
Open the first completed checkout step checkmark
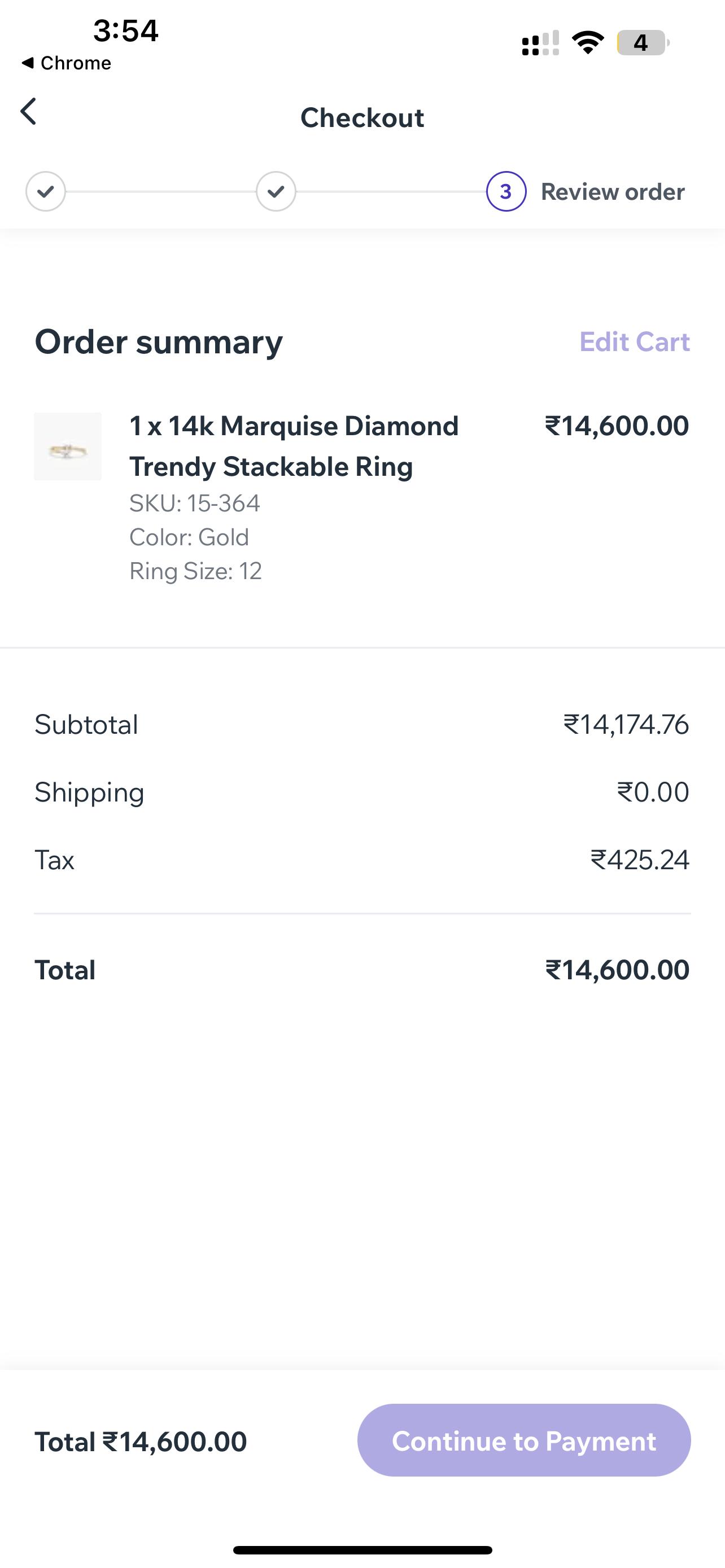click(46, 192)
